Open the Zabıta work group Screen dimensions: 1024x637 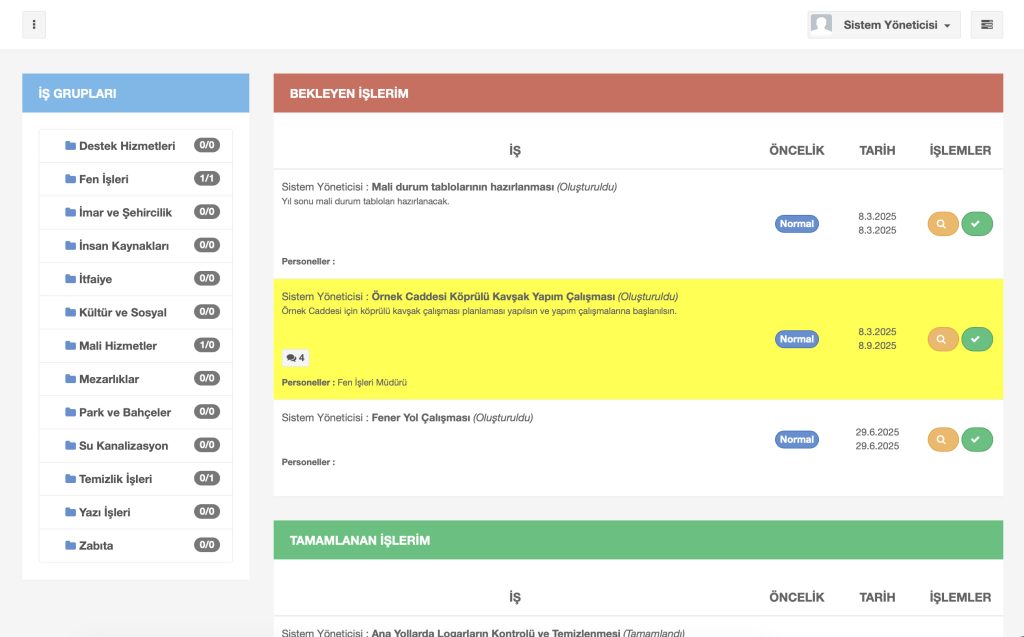(95, 546)
